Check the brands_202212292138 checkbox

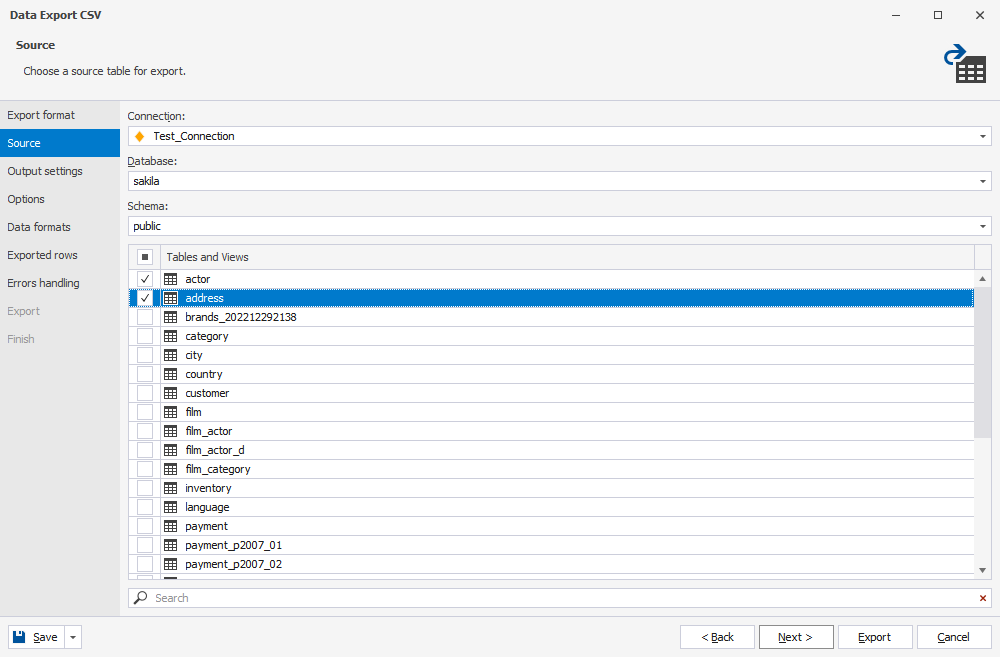145,317
